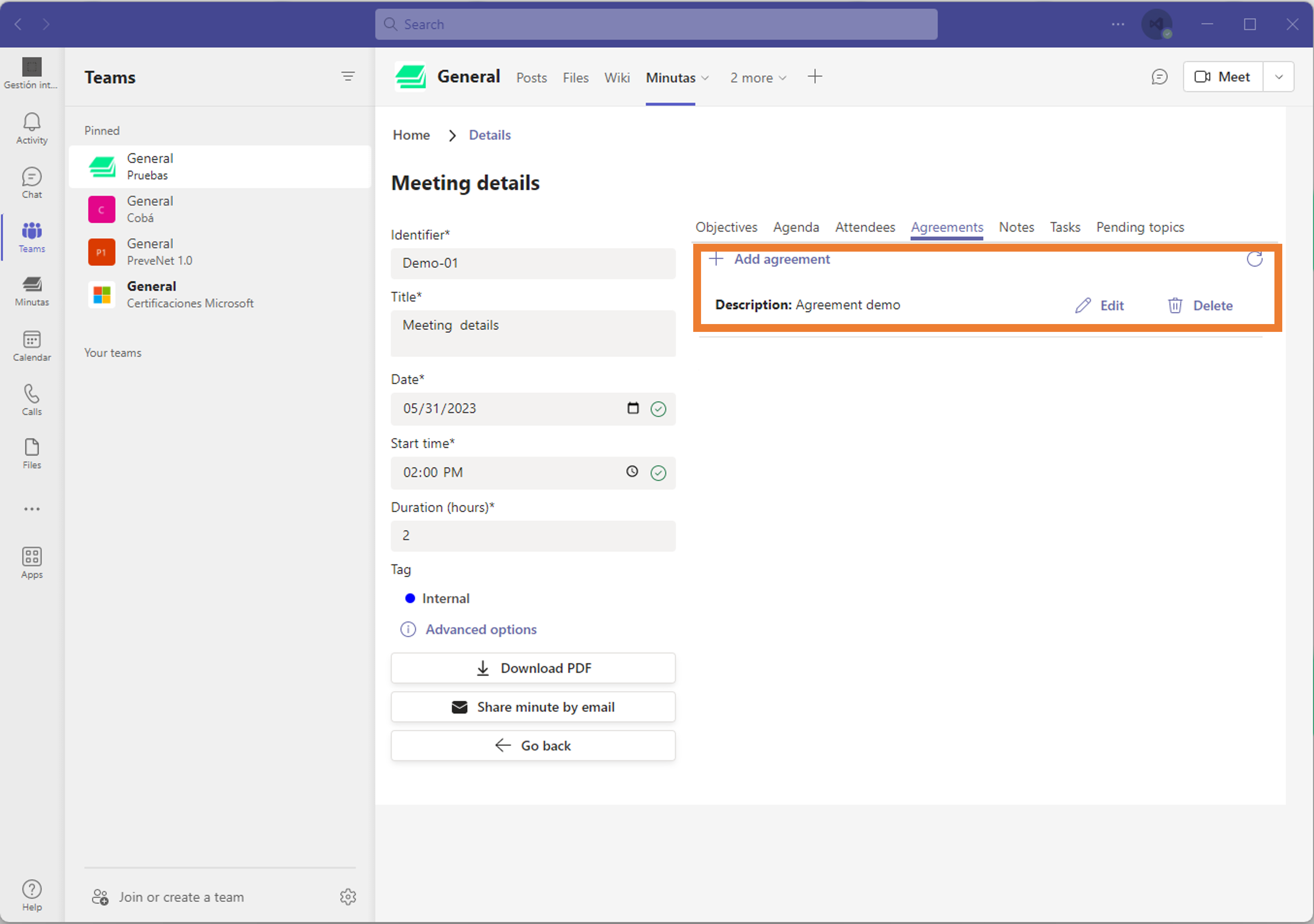
Task: Switch to the Tasks tab
Action: pyautogui.click(x=1065, y=227)
